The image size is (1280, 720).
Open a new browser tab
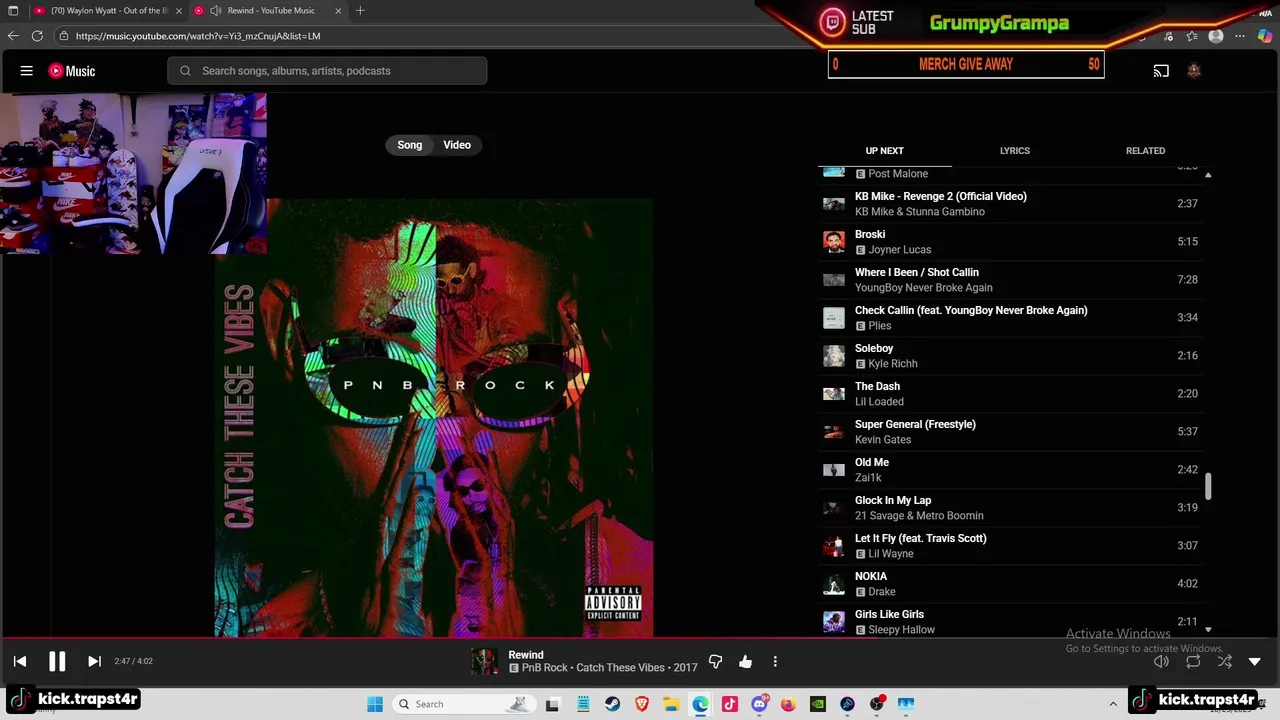click(360, 10)
